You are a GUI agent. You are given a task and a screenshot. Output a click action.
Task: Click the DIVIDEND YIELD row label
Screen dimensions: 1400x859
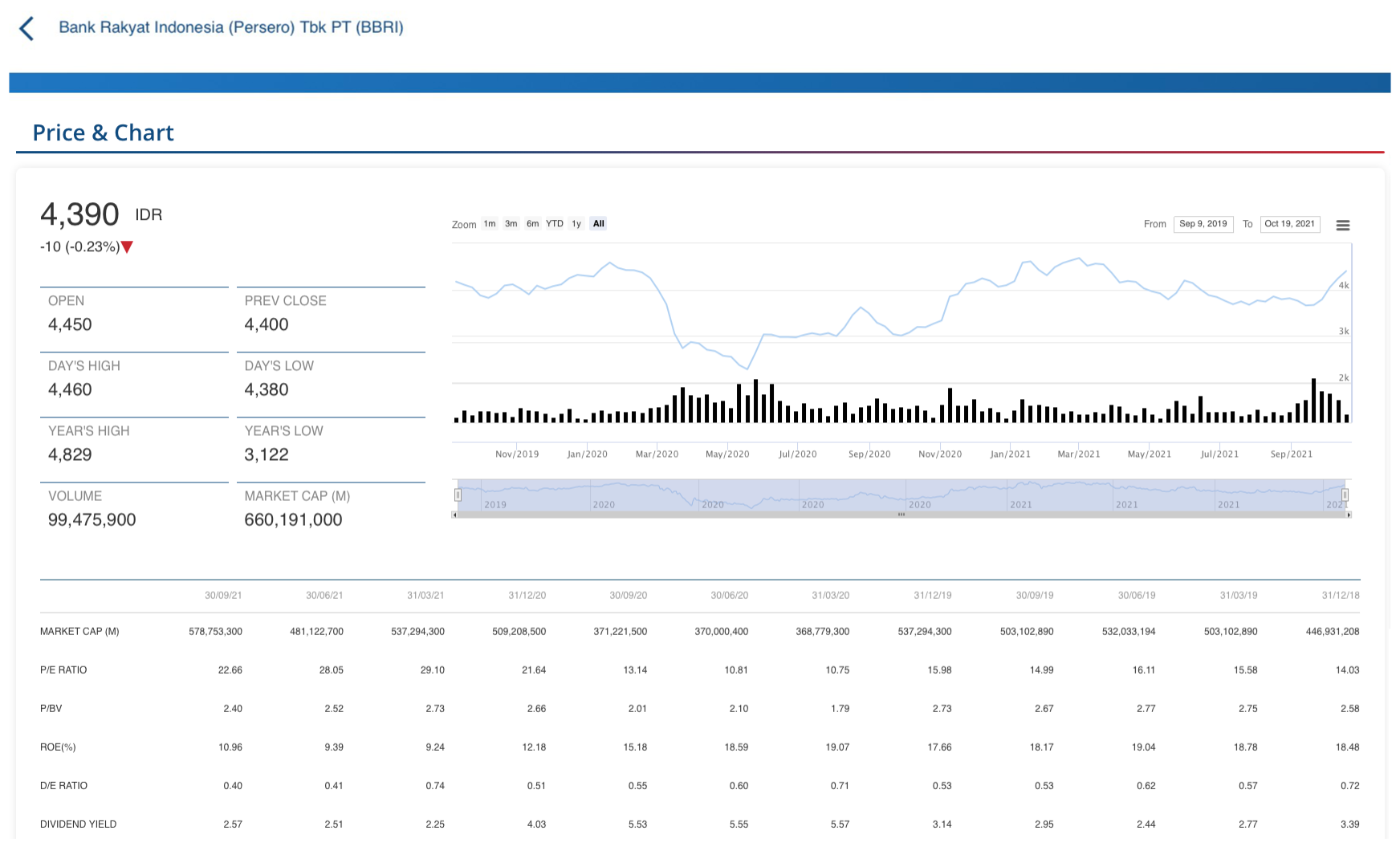click(79, 824)
